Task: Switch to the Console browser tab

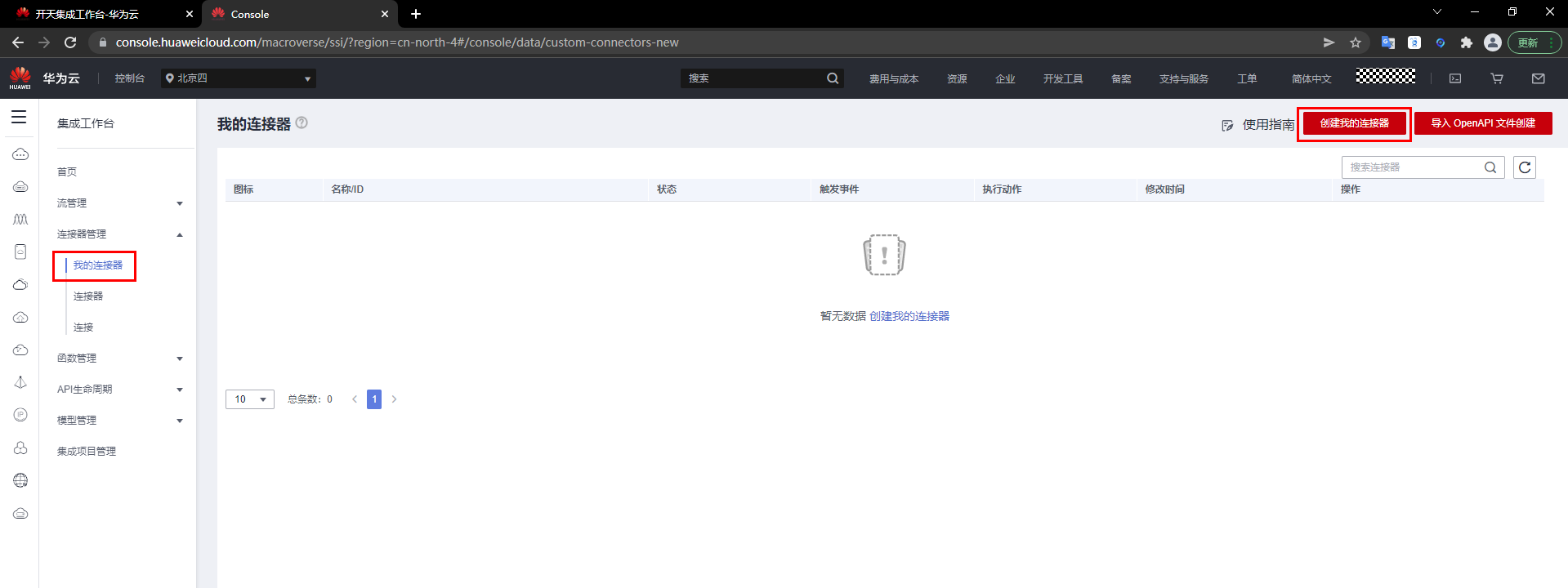Action: coord(300,14)
